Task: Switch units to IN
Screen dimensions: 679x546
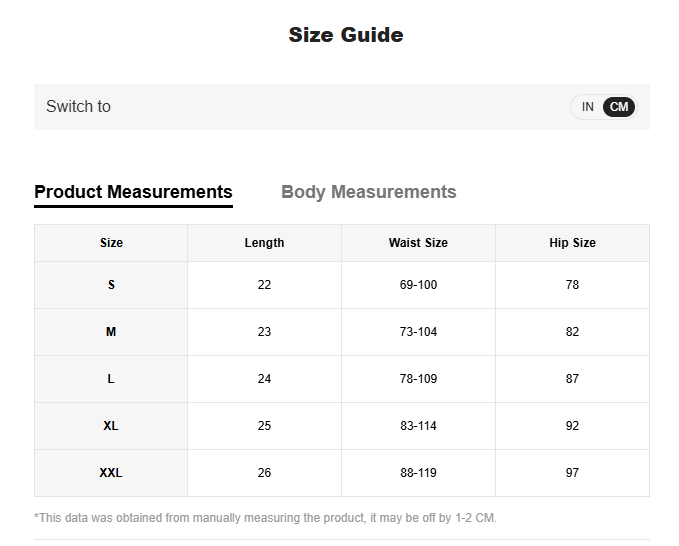Action: [x=587, y=107]
